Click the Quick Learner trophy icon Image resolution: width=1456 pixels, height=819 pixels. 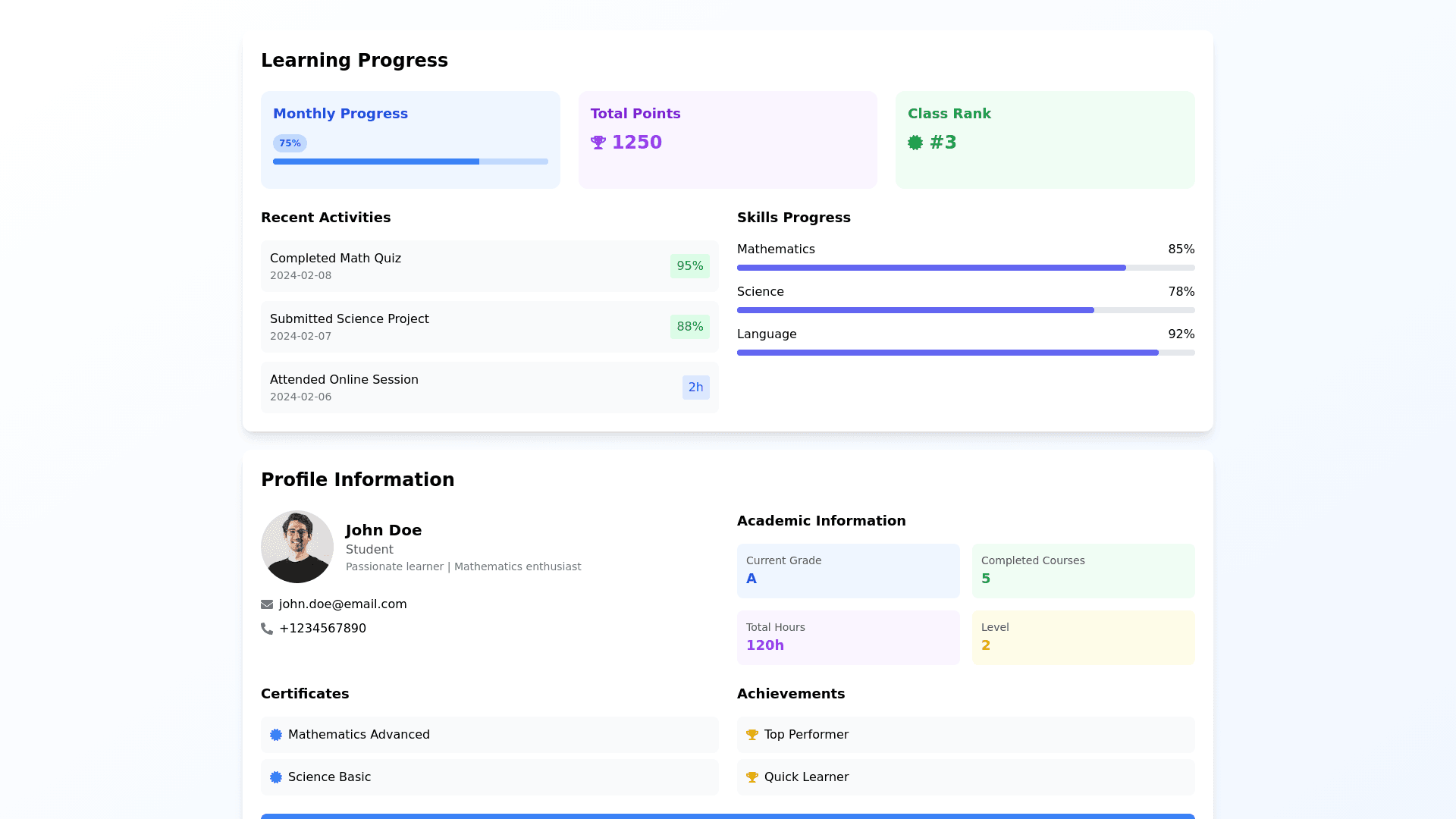click(752, 777)
